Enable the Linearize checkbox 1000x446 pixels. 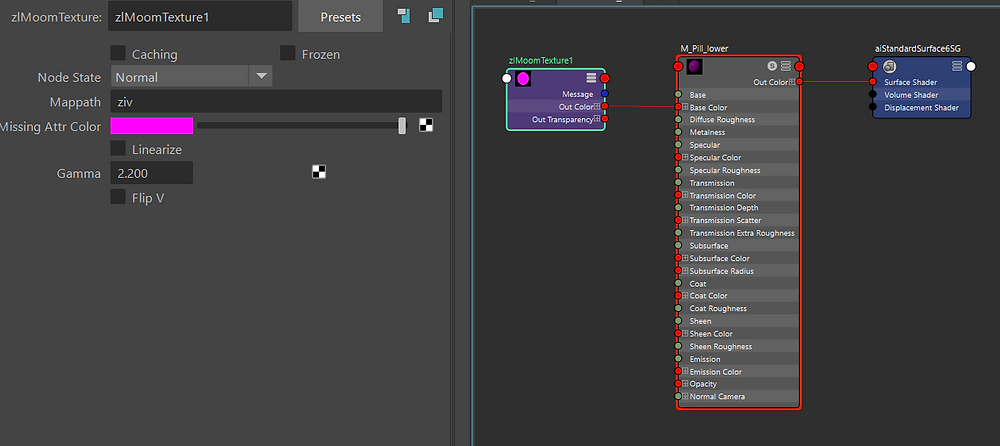coord(118,149)
